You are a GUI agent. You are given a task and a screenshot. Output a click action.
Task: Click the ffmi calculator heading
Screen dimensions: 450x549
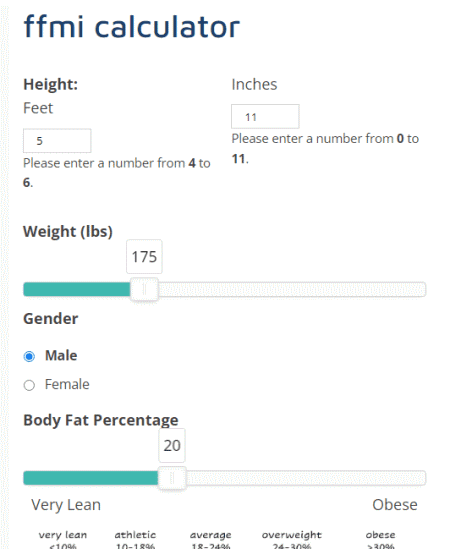132,27
